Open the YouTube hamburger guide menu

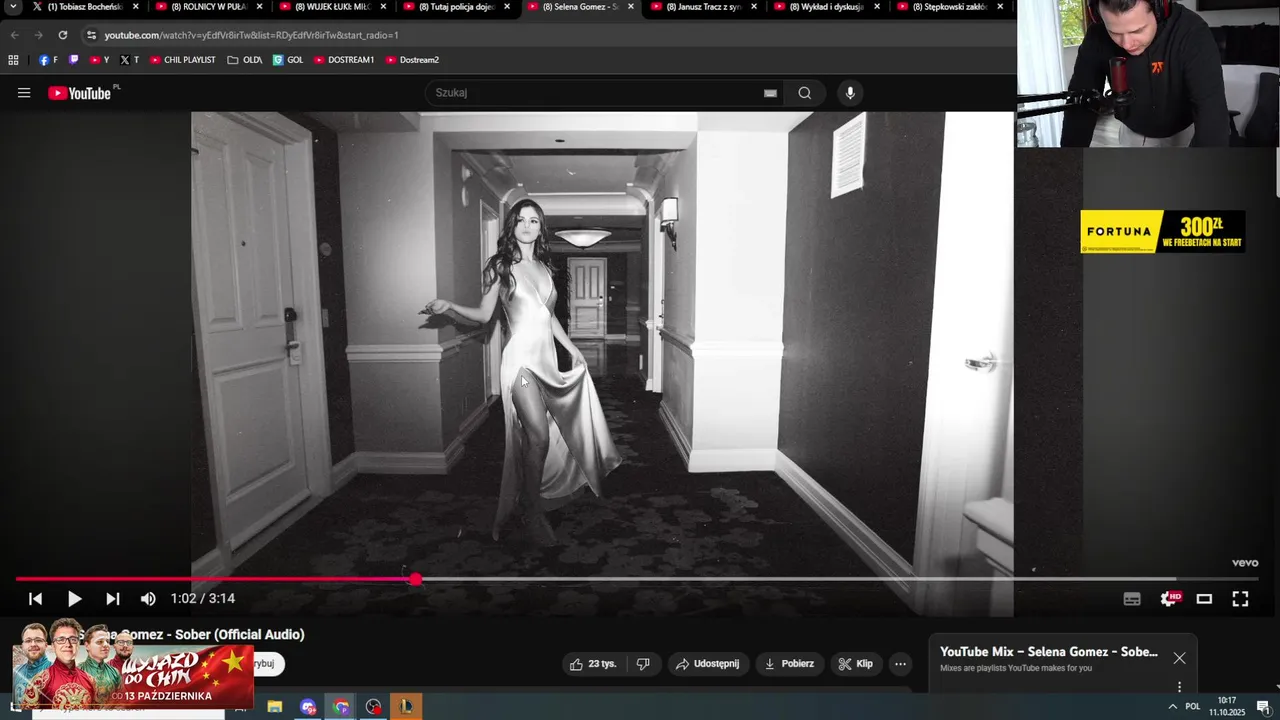tap(24, 93)
